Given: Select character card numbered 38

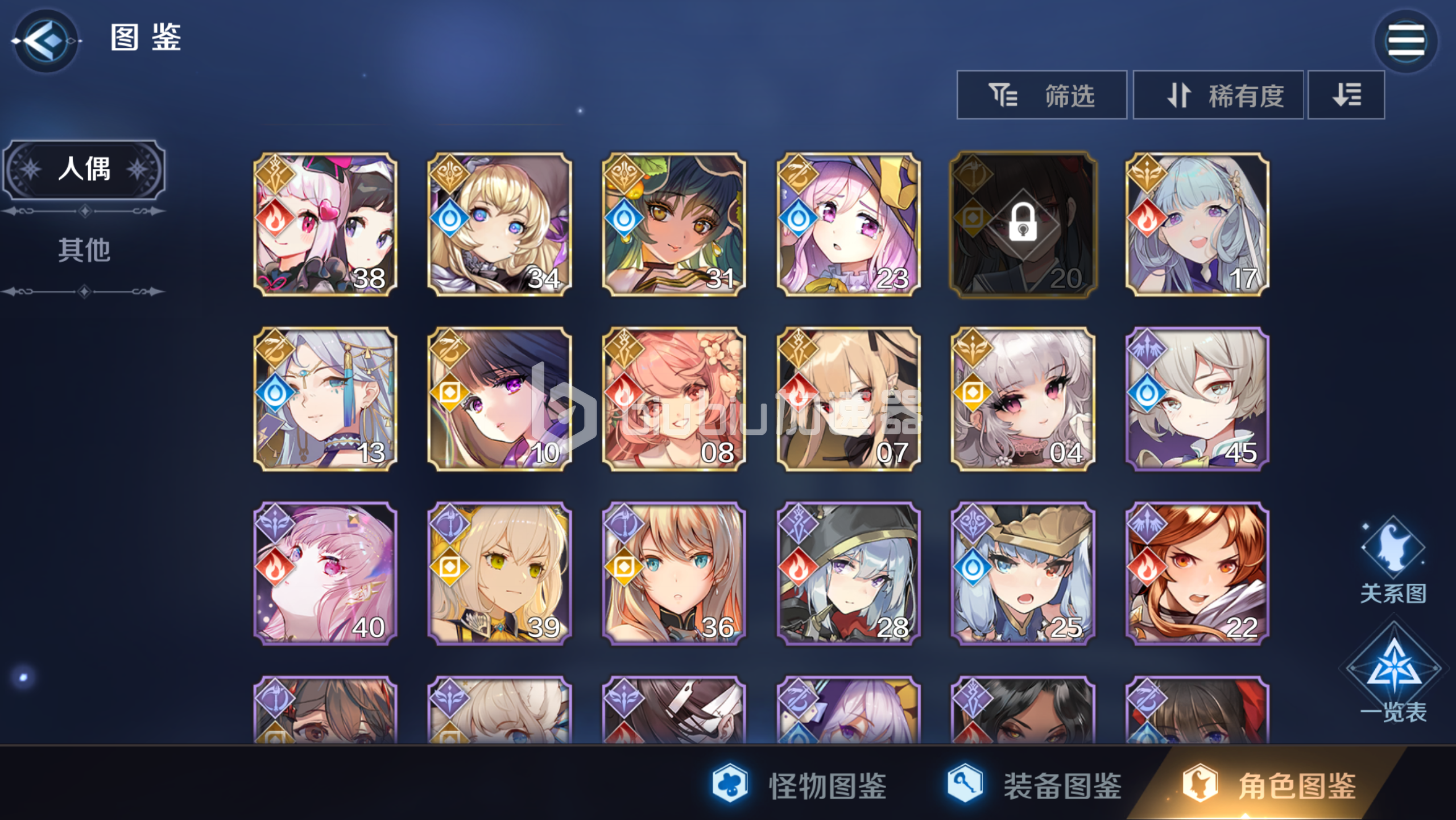Looking at the screenshot, I should click(x=325, y=224).
